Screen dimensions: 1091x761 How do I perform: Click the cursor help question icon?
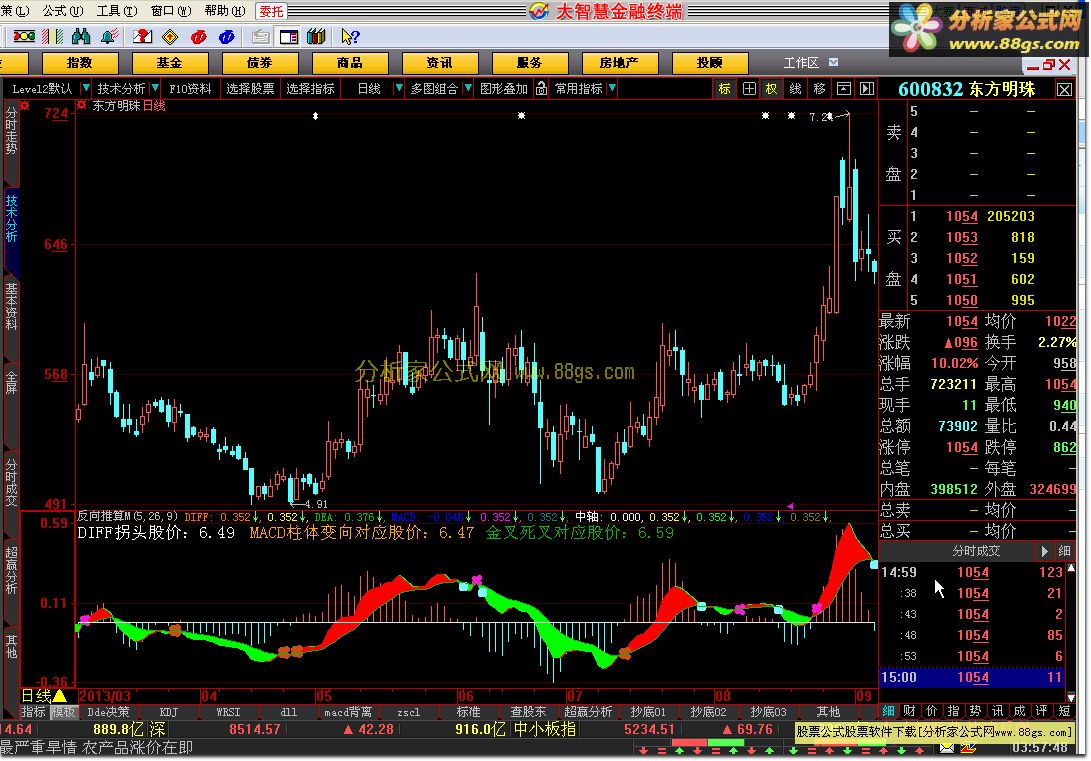pyautogui.click(x=349, y=36)
